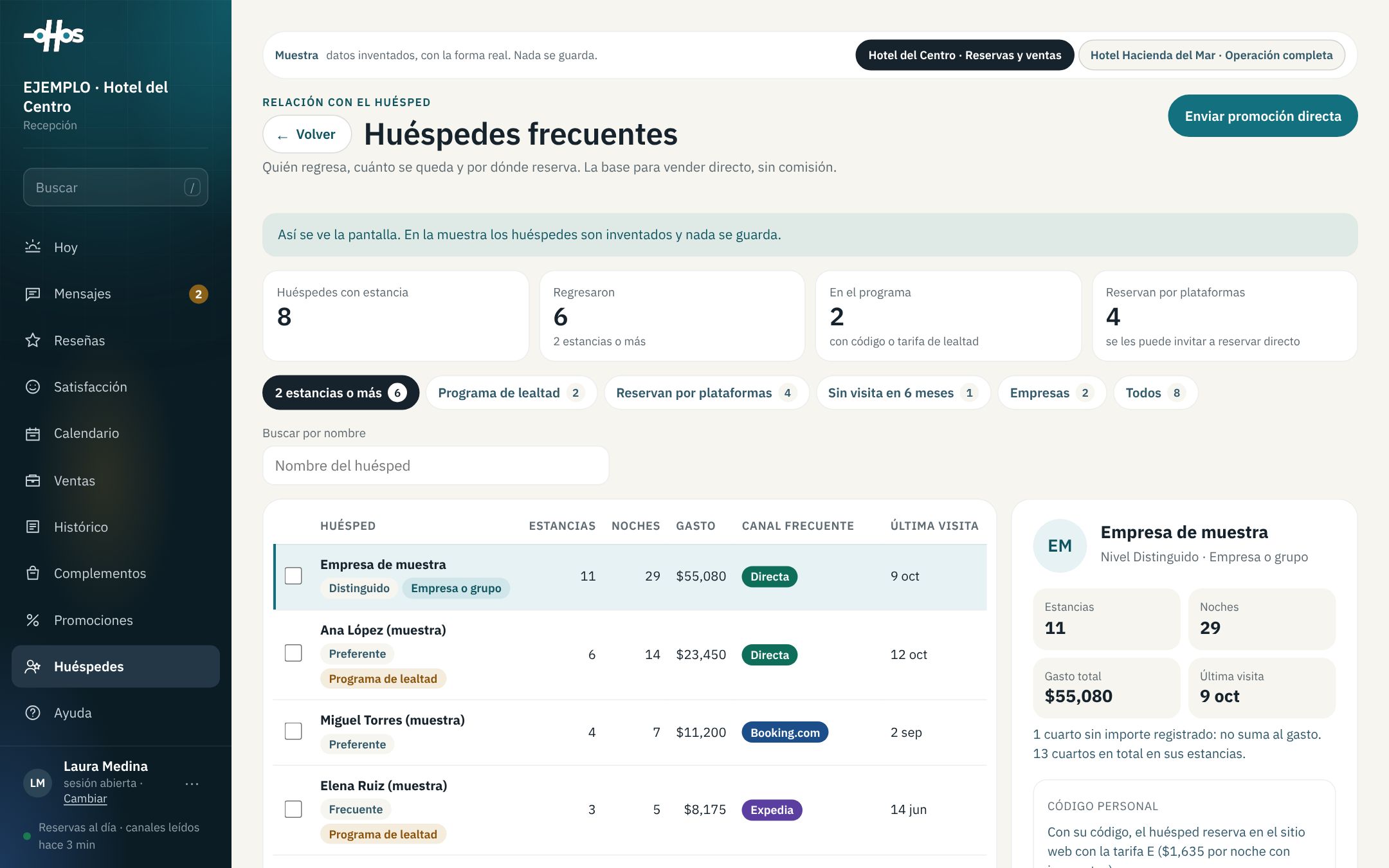
Task: Click the Expedia channel badge
Action: pos(772,810)
